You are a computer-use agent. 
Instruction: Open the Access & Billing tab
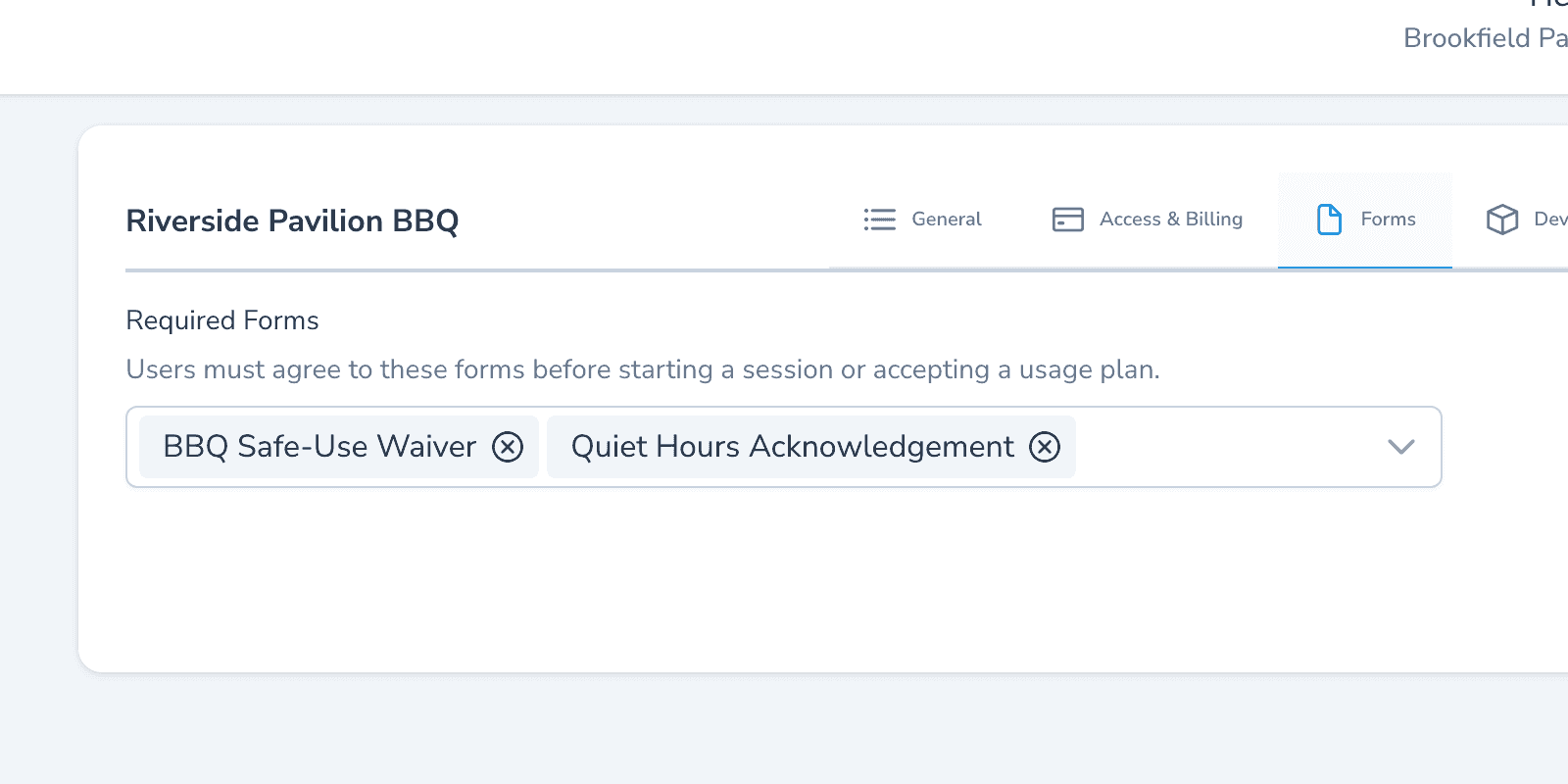(1148, 220)
